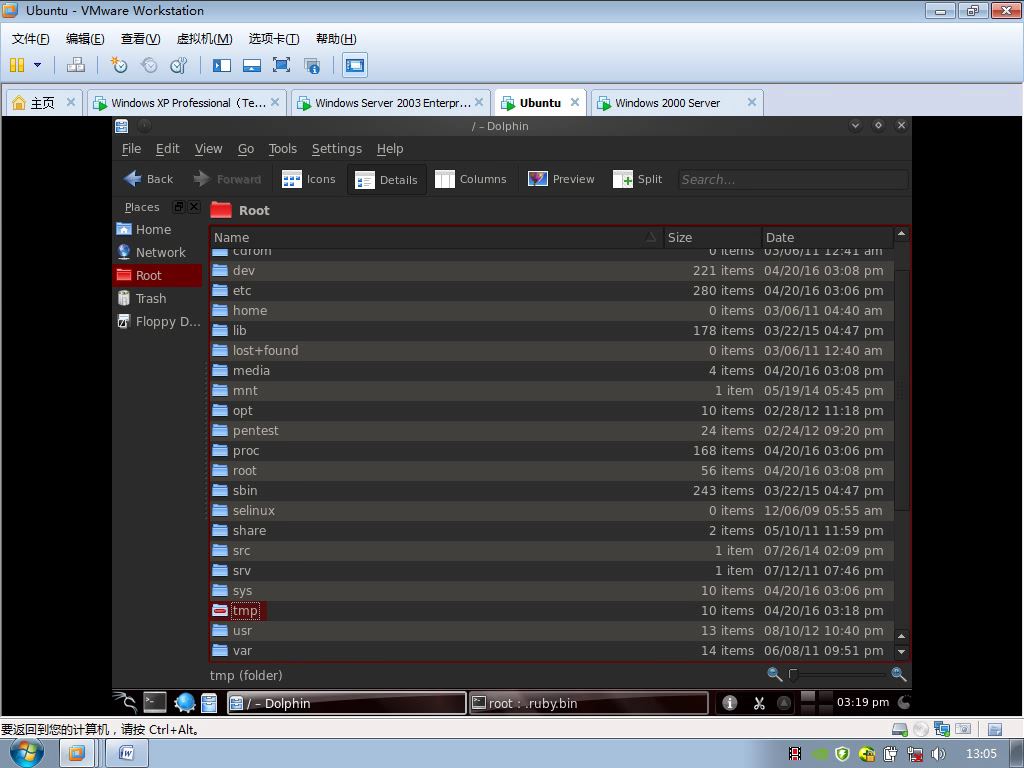The width and height of the screenshot is (1024, 768).
Task: Click zoom out magnifier icon
Action: coord(775,674)
